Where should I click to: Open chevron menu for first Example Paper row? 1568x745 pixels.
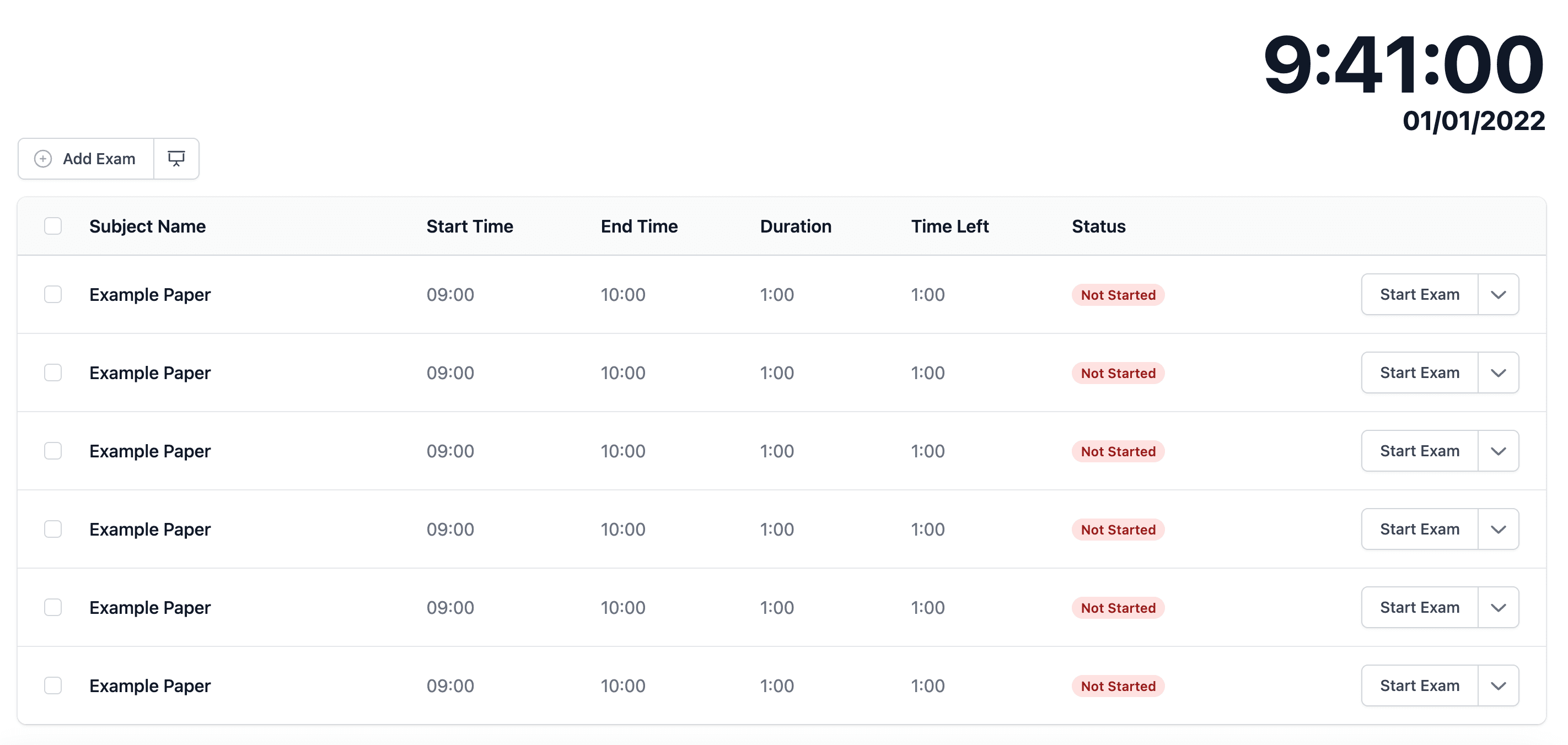(1499, 294)
